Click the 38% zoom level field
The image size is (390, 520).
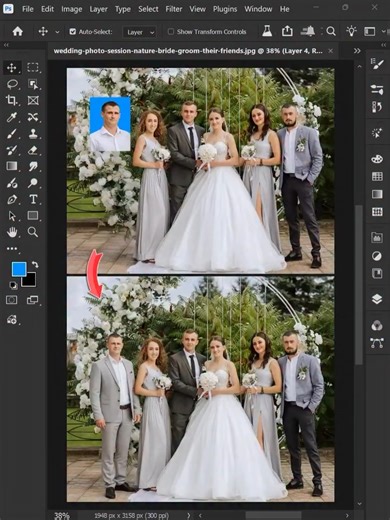(x=62, y=516)
